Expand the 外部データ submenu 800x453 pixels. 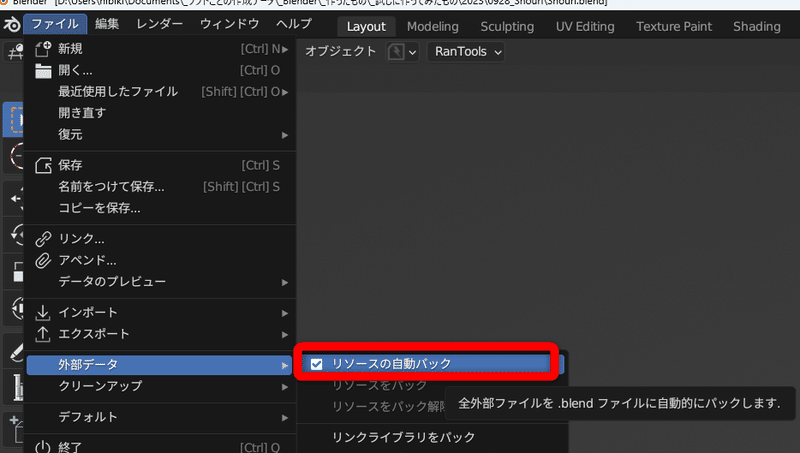point(159,365)
